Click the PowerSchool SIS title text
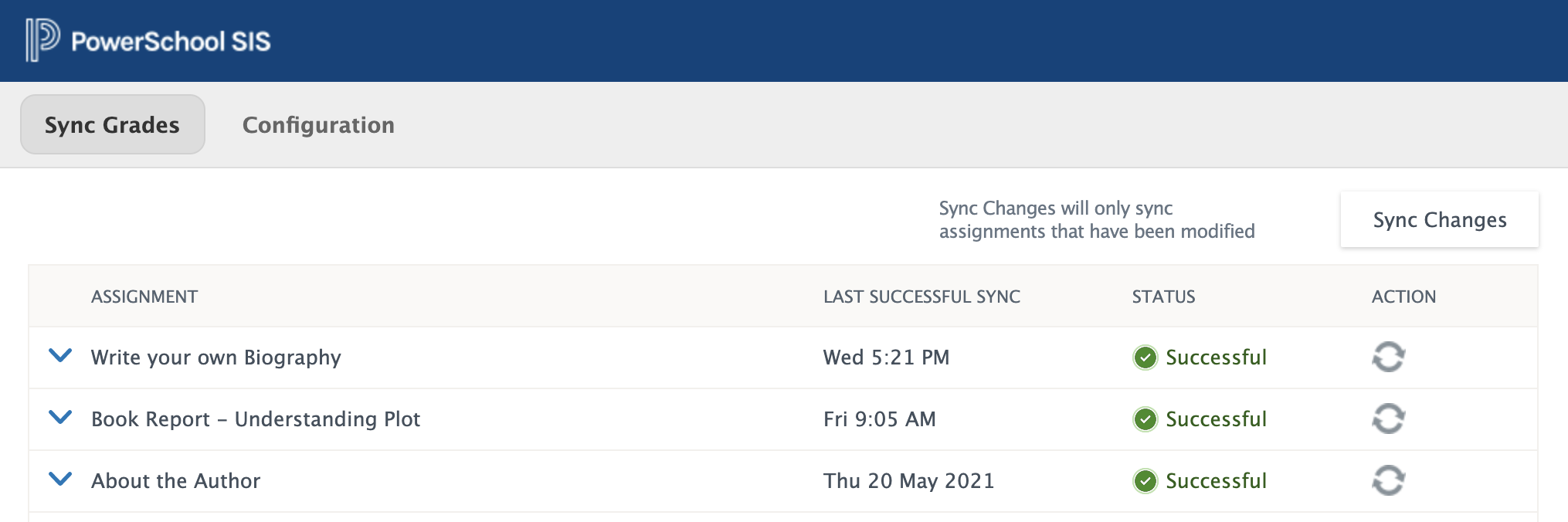Screen dimensions: 1568x522 [171, 41]
